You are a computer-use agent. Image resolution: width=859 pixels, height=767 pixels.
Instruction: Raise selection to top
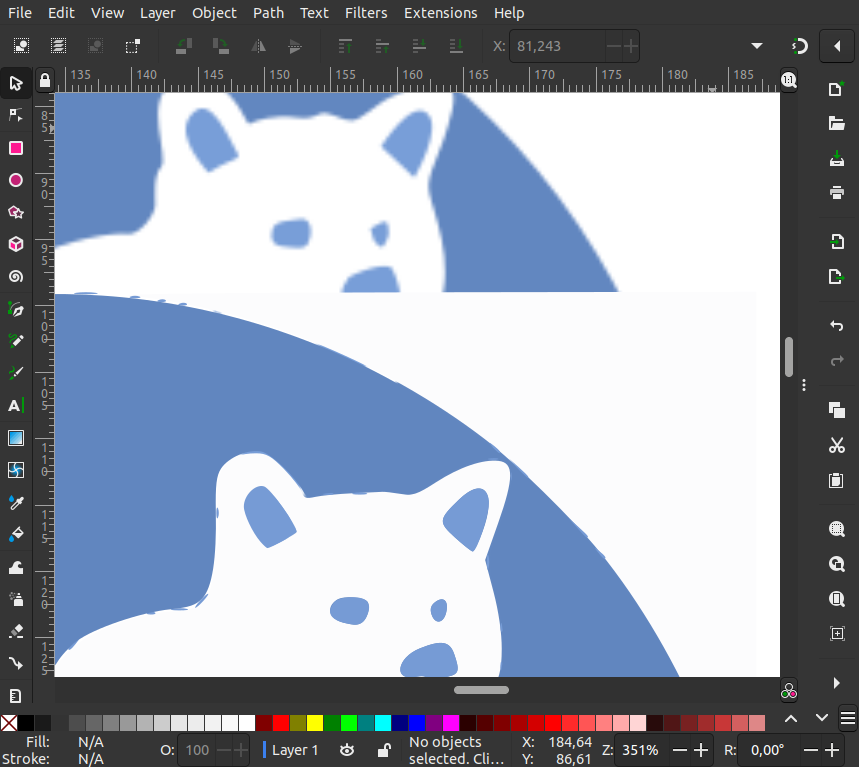click(x=345, y=46)
